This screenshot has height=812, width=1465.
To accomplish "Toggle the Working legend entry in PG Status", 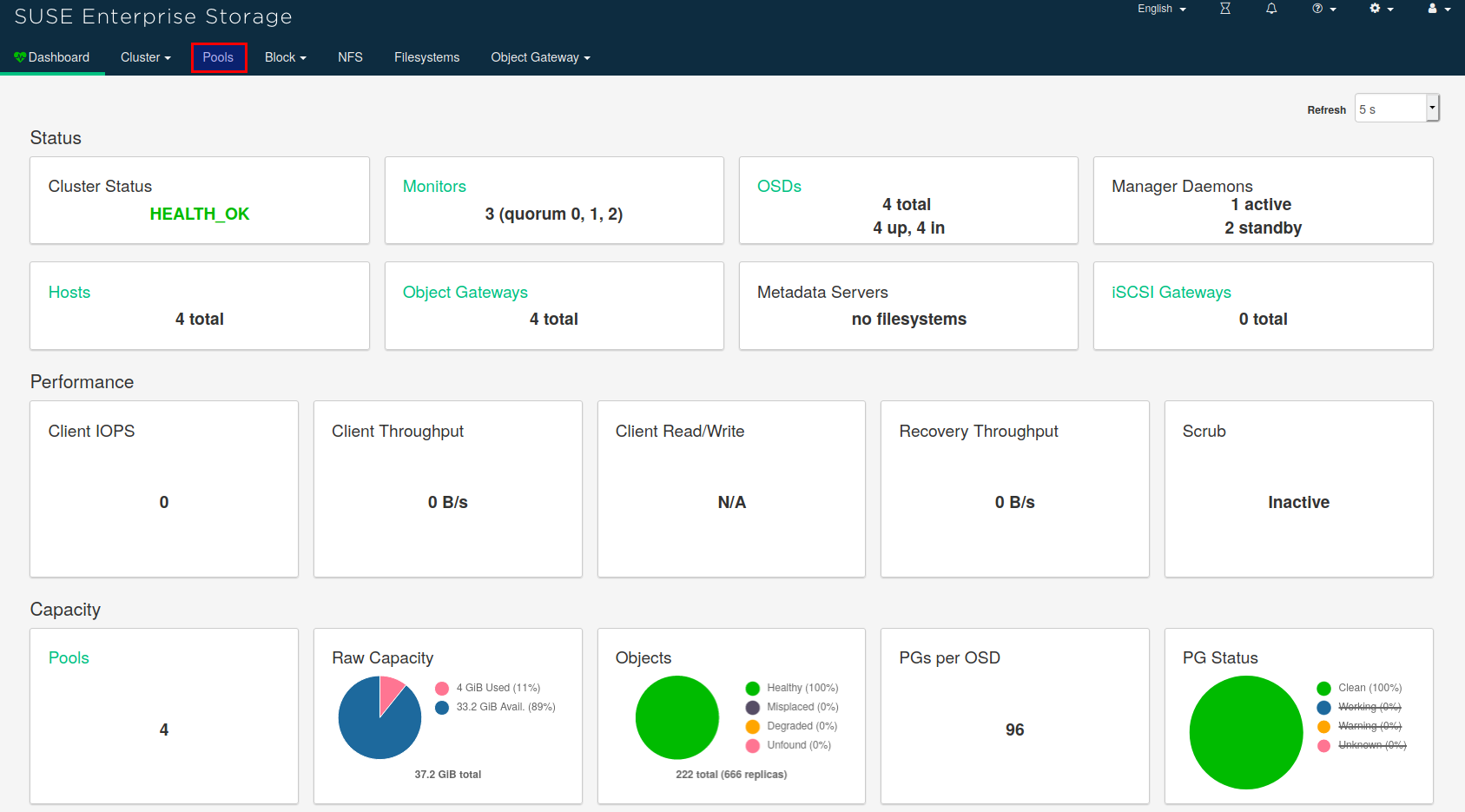I will [x=1369, y=707].
